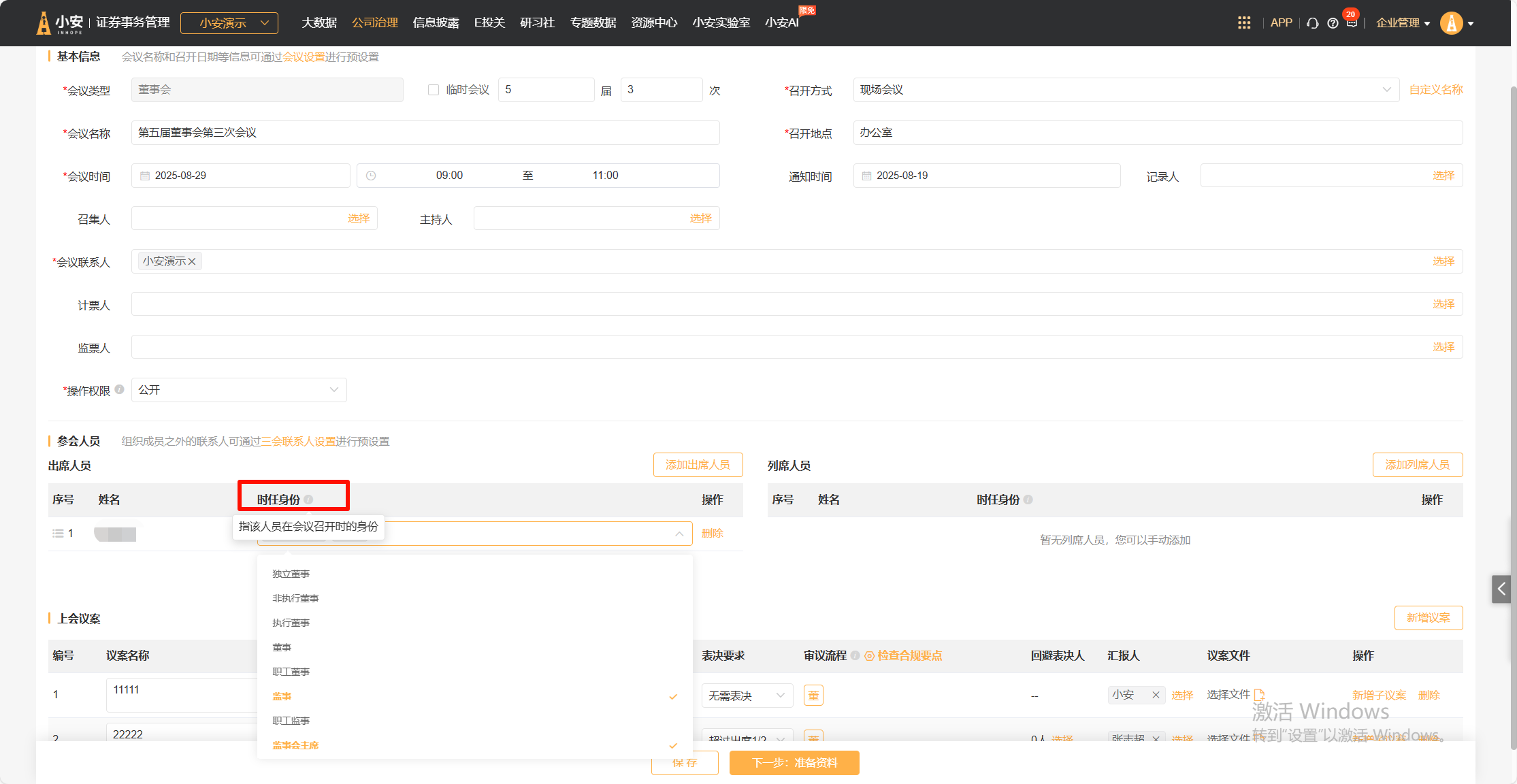Click the 操作权限 info icon
This screenshot has width=1517, height=784.
click(x=120, y=389)
